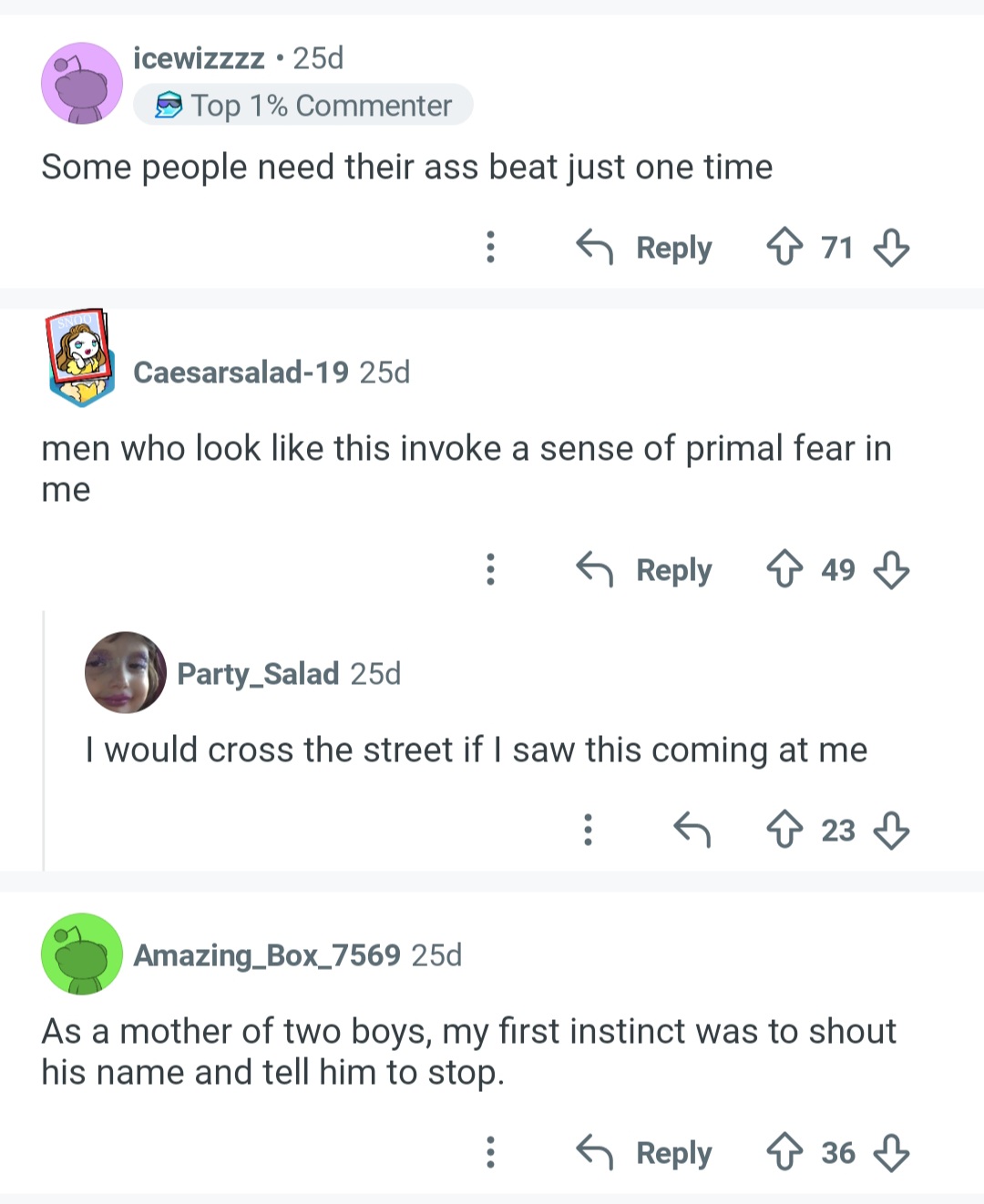This screenshot has width=984, height=1204.
Task: Tap the Top 1% Commenter badge
Action: (x=303, y=106)
